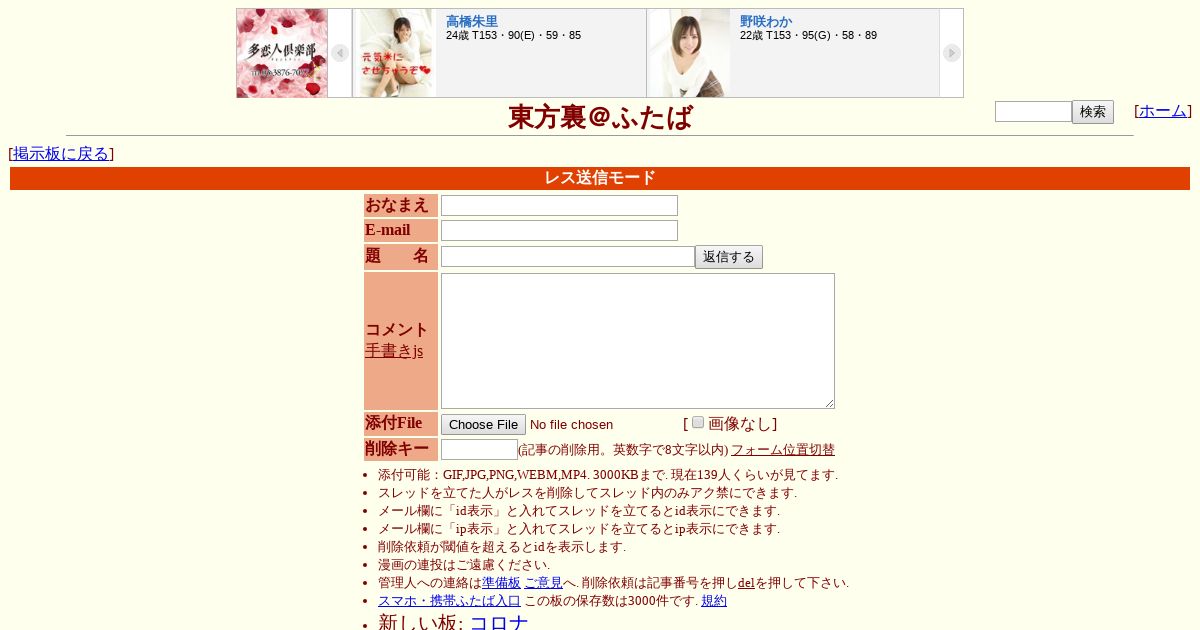Viewport: 1200px width, 630px height.
Task: Click the next arrow in ad carousel
Action: click(951, 53)
